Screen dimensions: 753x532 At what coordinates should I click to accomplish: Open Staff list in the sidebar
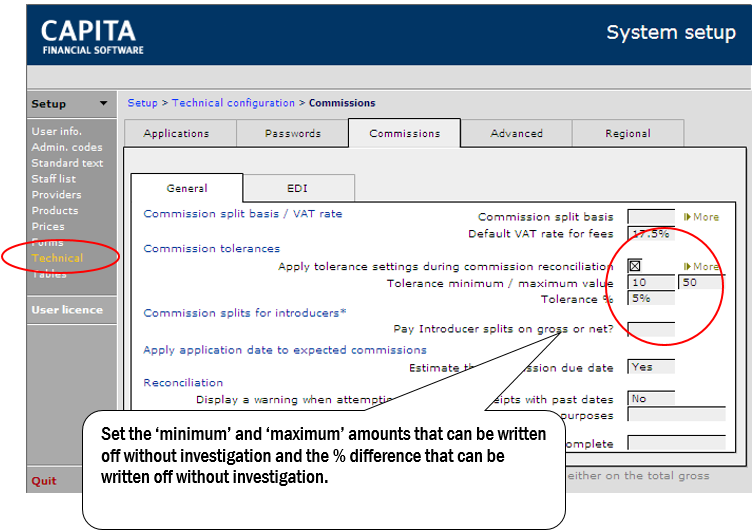(53, 179)
